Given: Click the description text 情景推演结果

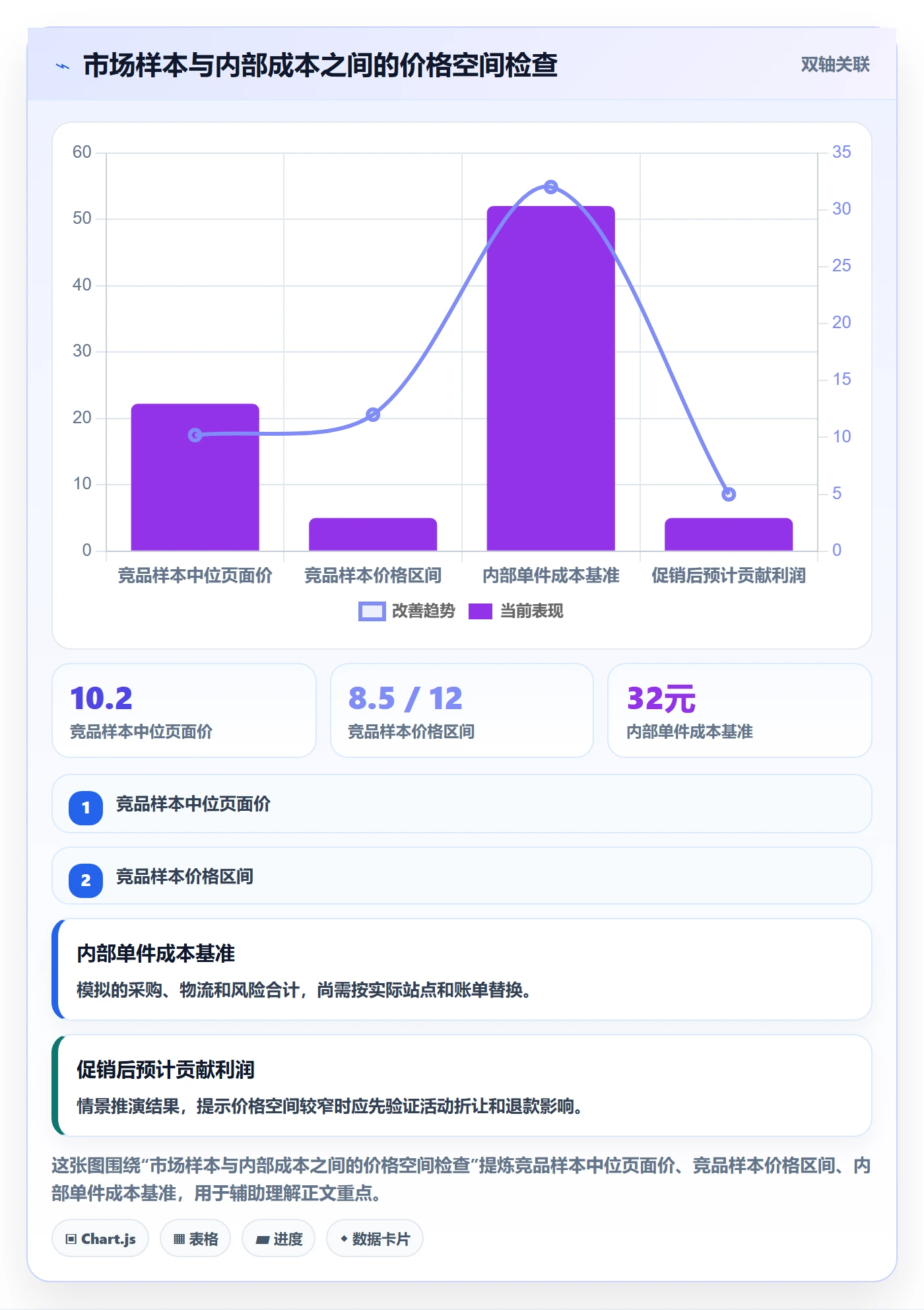Looking at the screenshot, I should [128, 1106].
